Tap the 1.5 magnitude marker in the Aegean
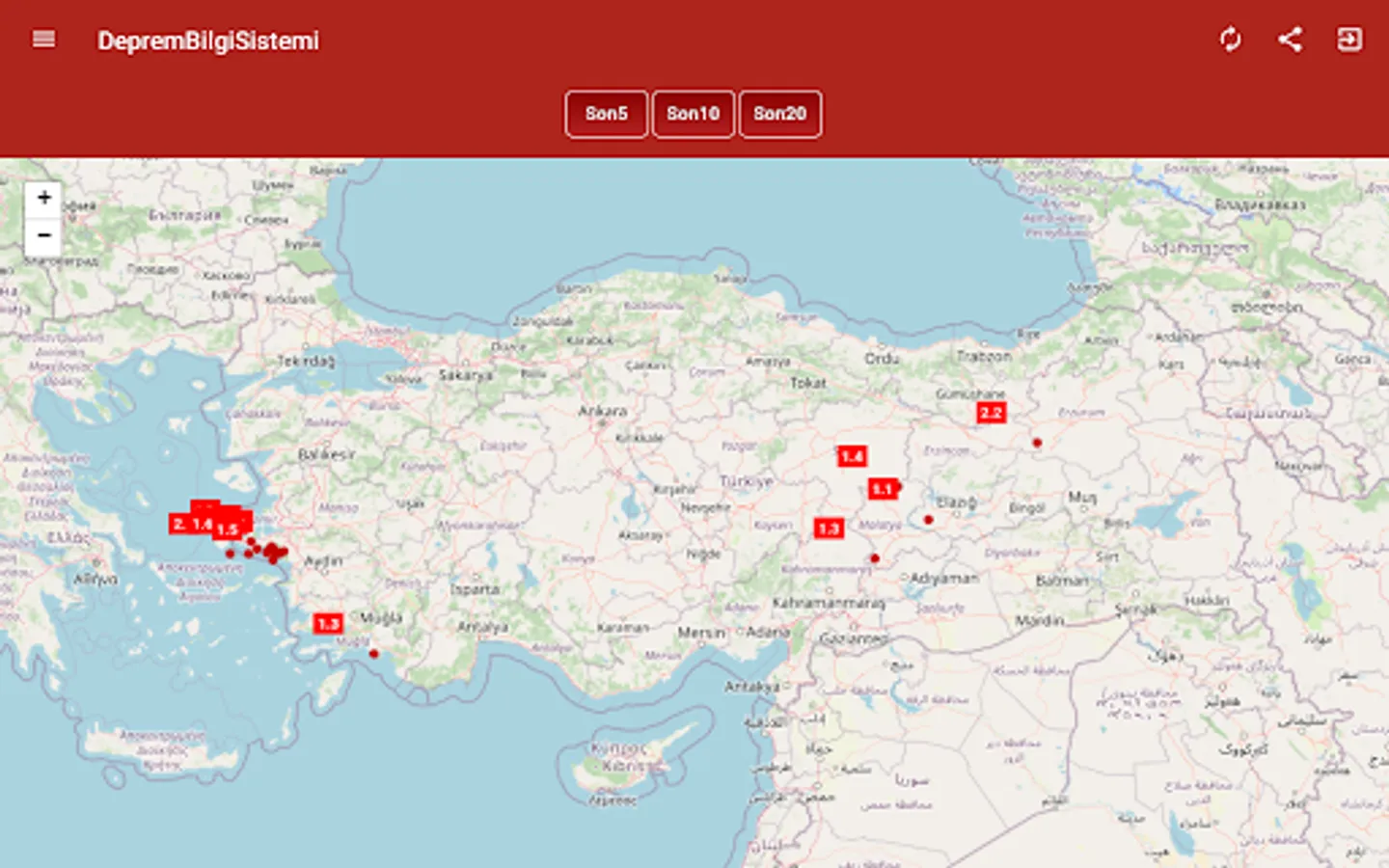This screenshot has height=868, width=1389. tap(228, 529)
